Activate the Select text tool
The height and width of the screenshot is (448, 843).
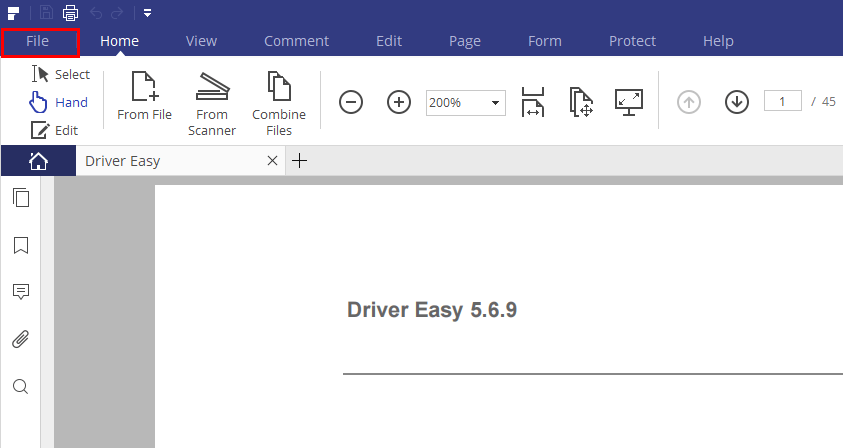pos(61,74)
